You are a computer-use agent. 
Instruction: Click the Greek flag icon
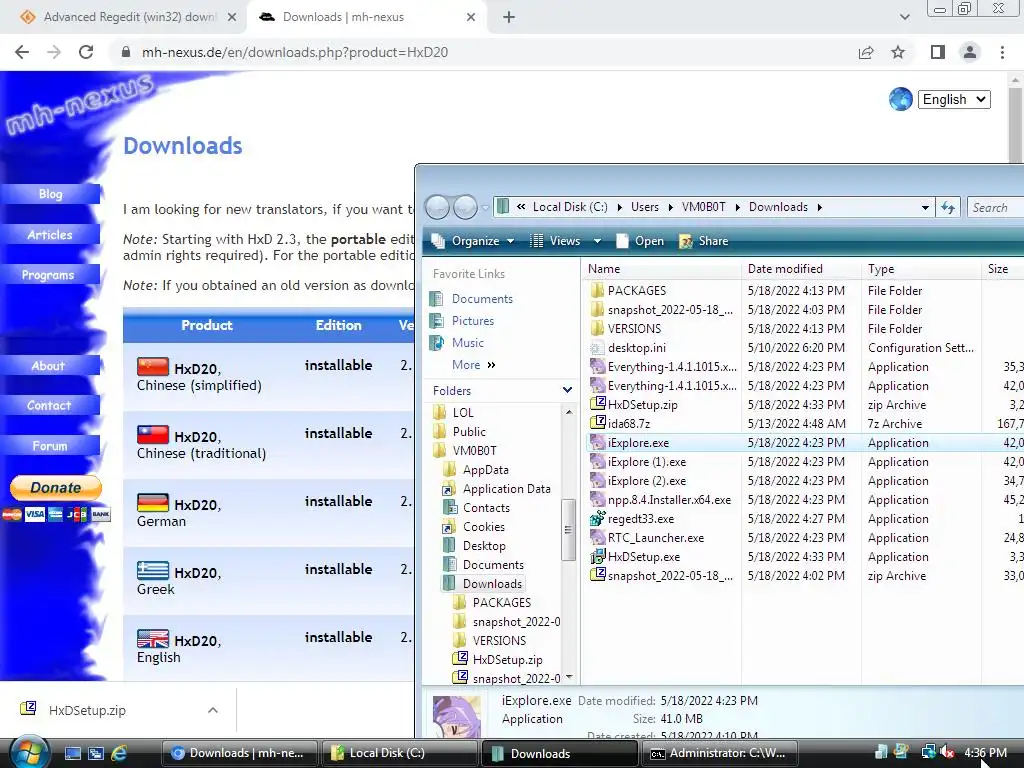[x=153, y=570]
